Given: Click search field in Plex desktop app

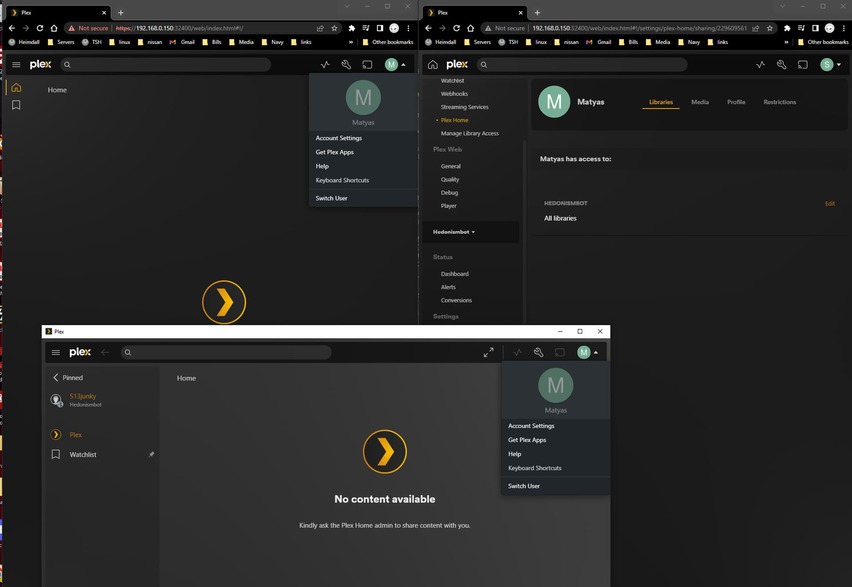Looking at the screenshot, I should coord(226,352).
